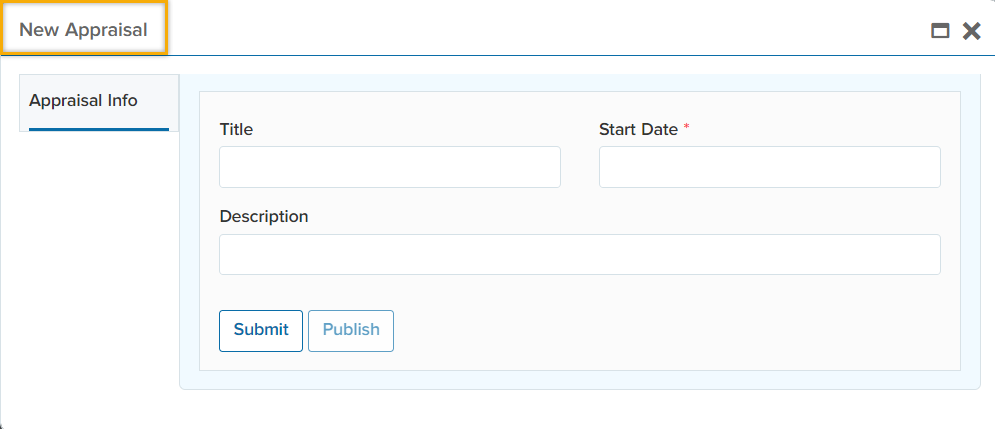Click the Start Date label text
Image resolution: width=995 pixels, height=429 pixels.
(638, 129)
